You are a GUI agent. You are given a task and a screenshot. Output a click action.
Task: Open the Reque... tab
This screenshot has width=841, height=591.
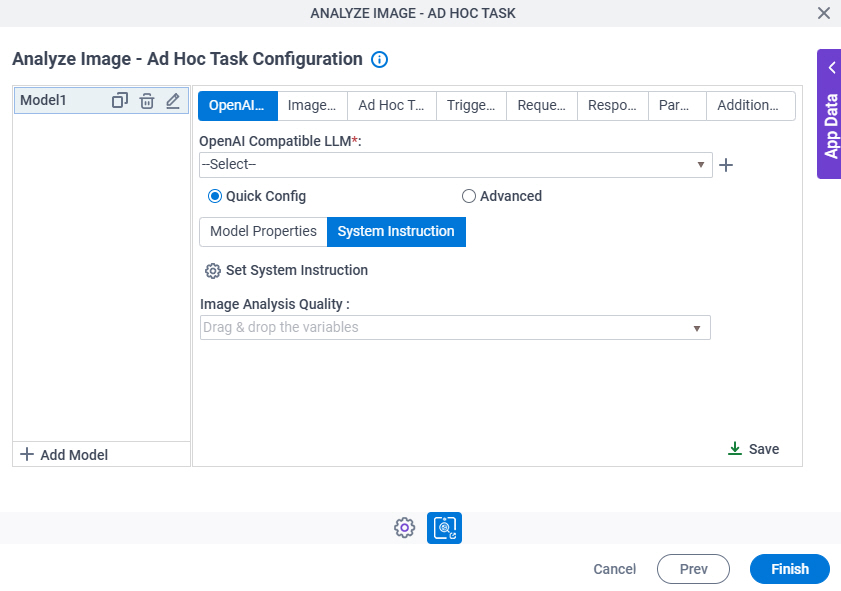click(x=542, y=106)
